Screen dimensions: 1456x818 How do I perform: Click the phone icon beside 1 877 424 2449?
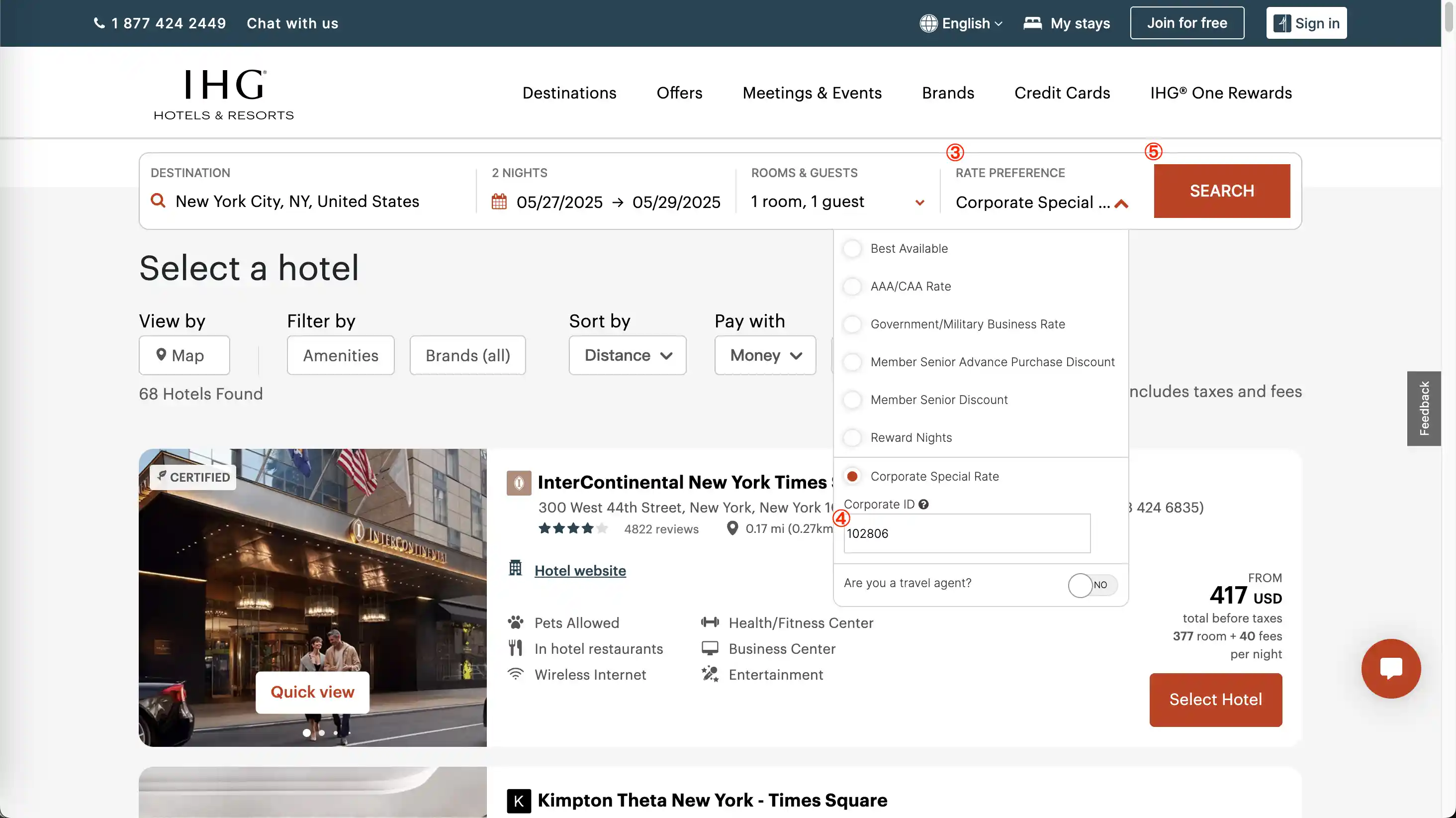(x=99, y=23)
